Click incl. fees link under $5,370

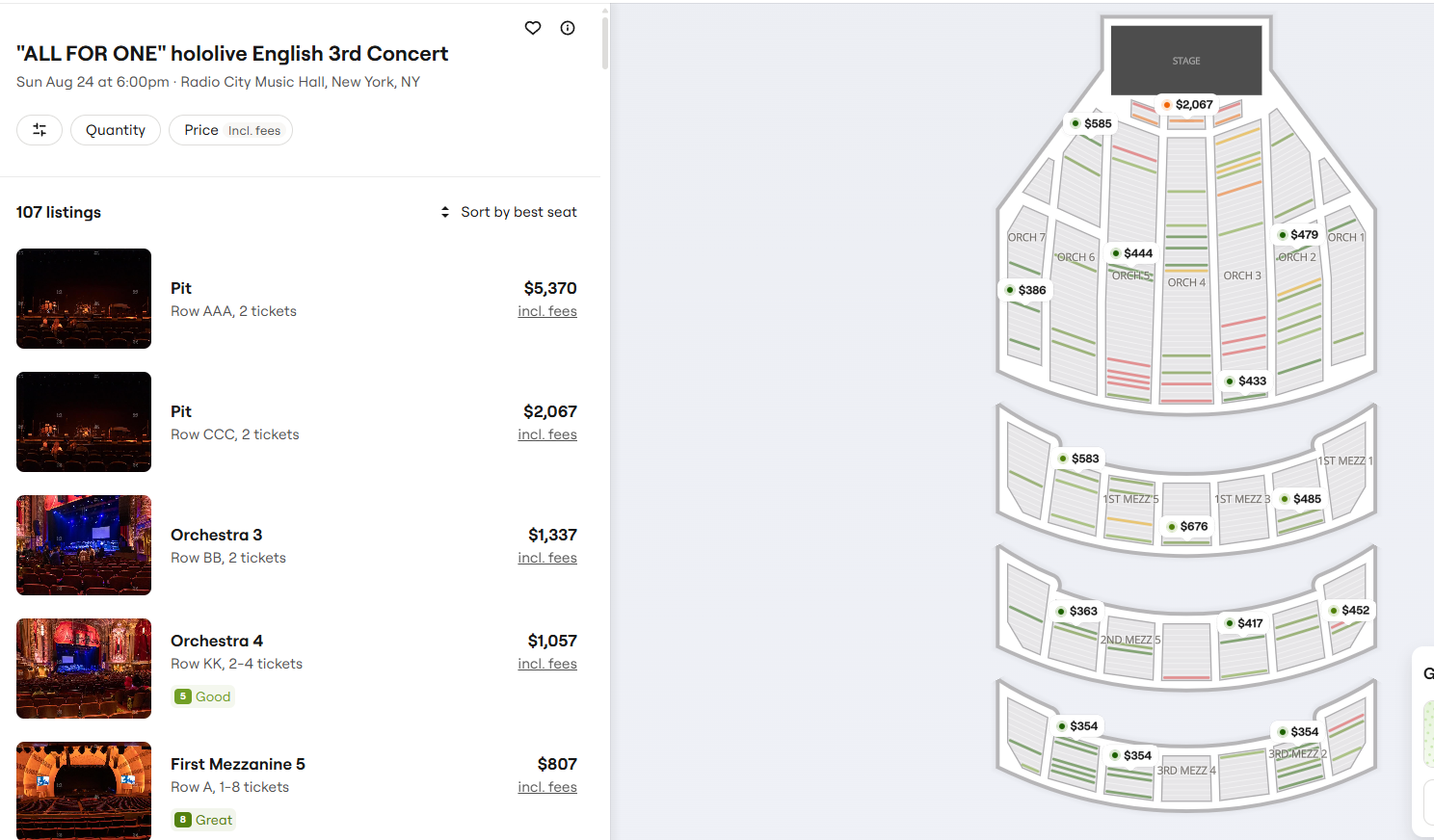(547, 311)
